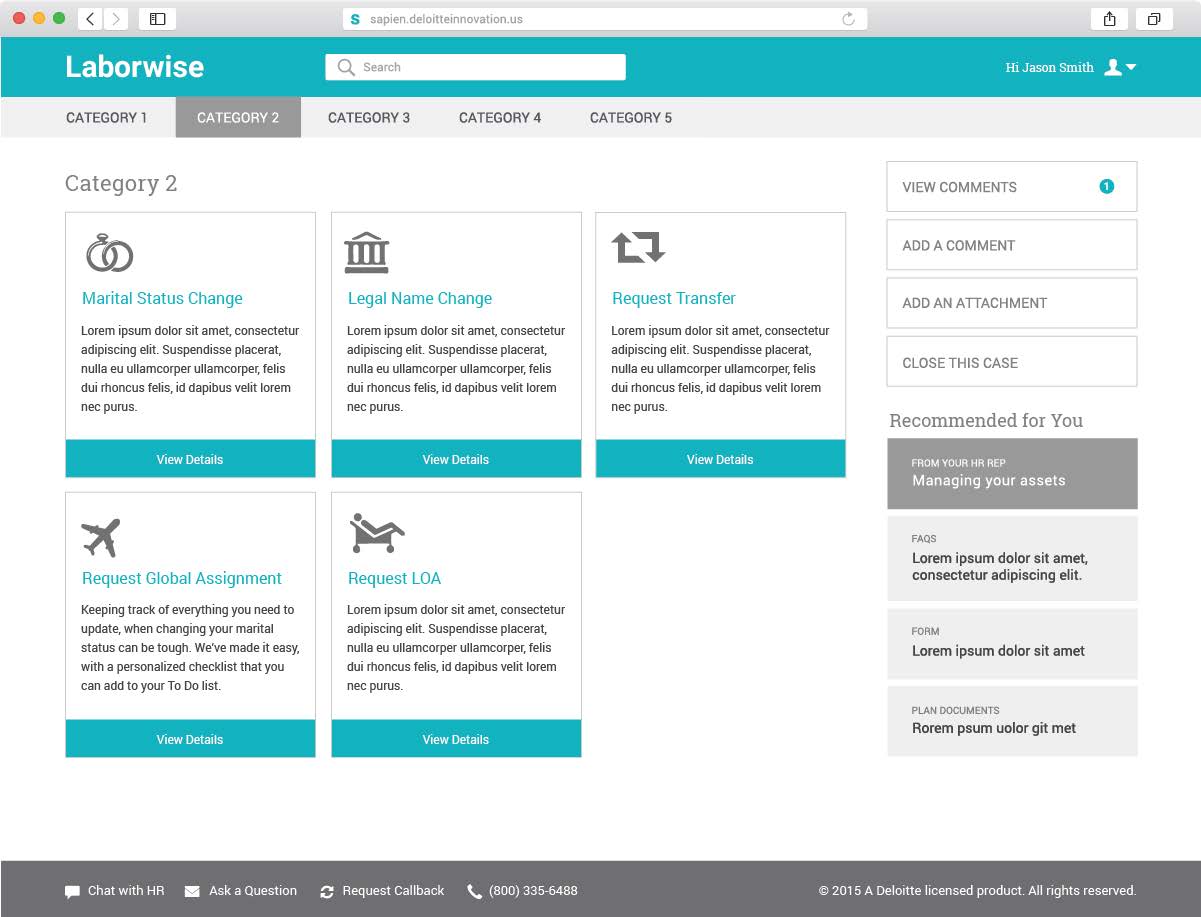
Task: Click the chat bubble icon in footer
Action: pyautogui.click(x=72, y=891)
